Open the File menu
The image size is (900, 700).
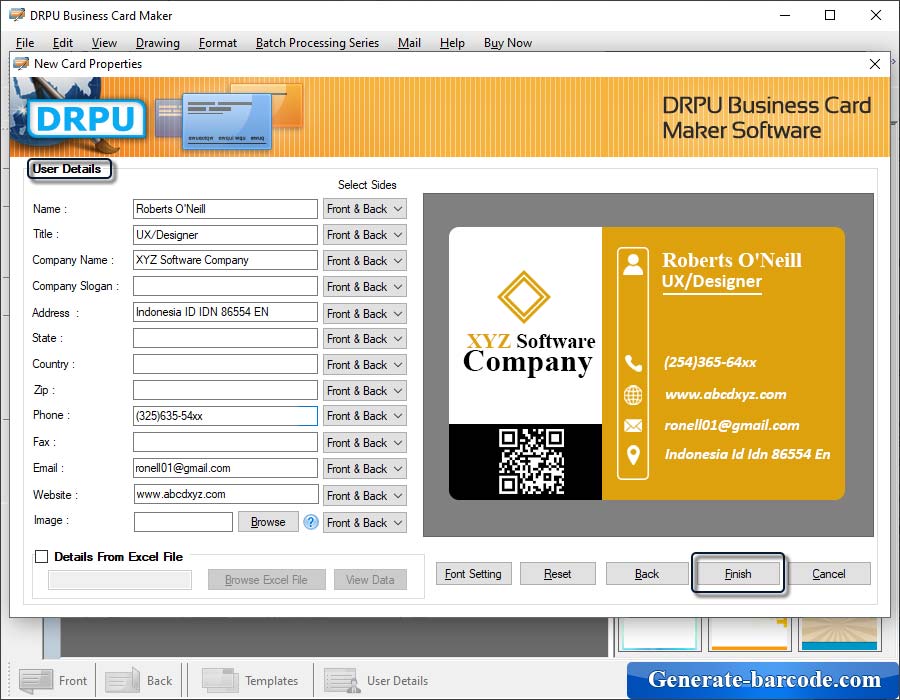pyautogui.click(x=25, y=43)
